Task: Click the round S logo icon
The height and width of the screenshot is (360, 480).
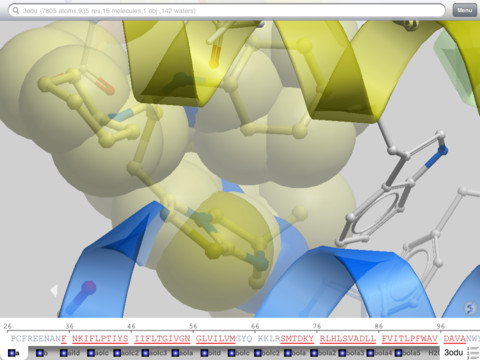Action: pos(470,307)
